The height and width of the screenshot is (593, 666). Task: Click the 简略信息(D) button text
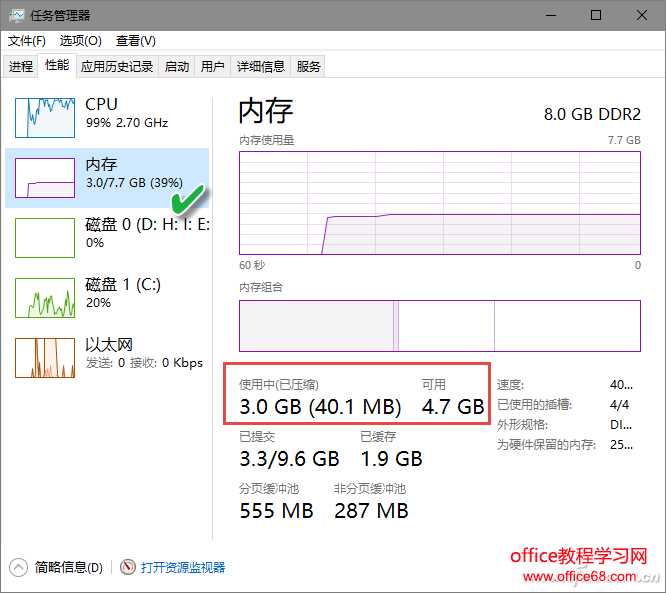coord(68,567)
